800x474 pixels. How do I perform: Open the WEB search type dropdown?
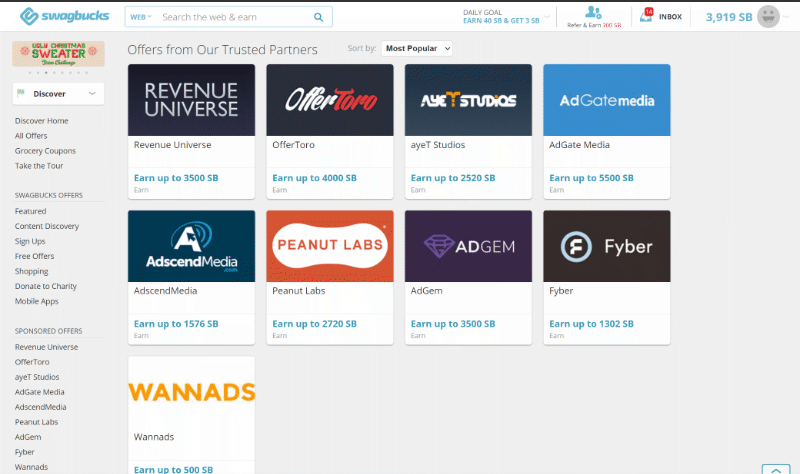tap(141, 17)
